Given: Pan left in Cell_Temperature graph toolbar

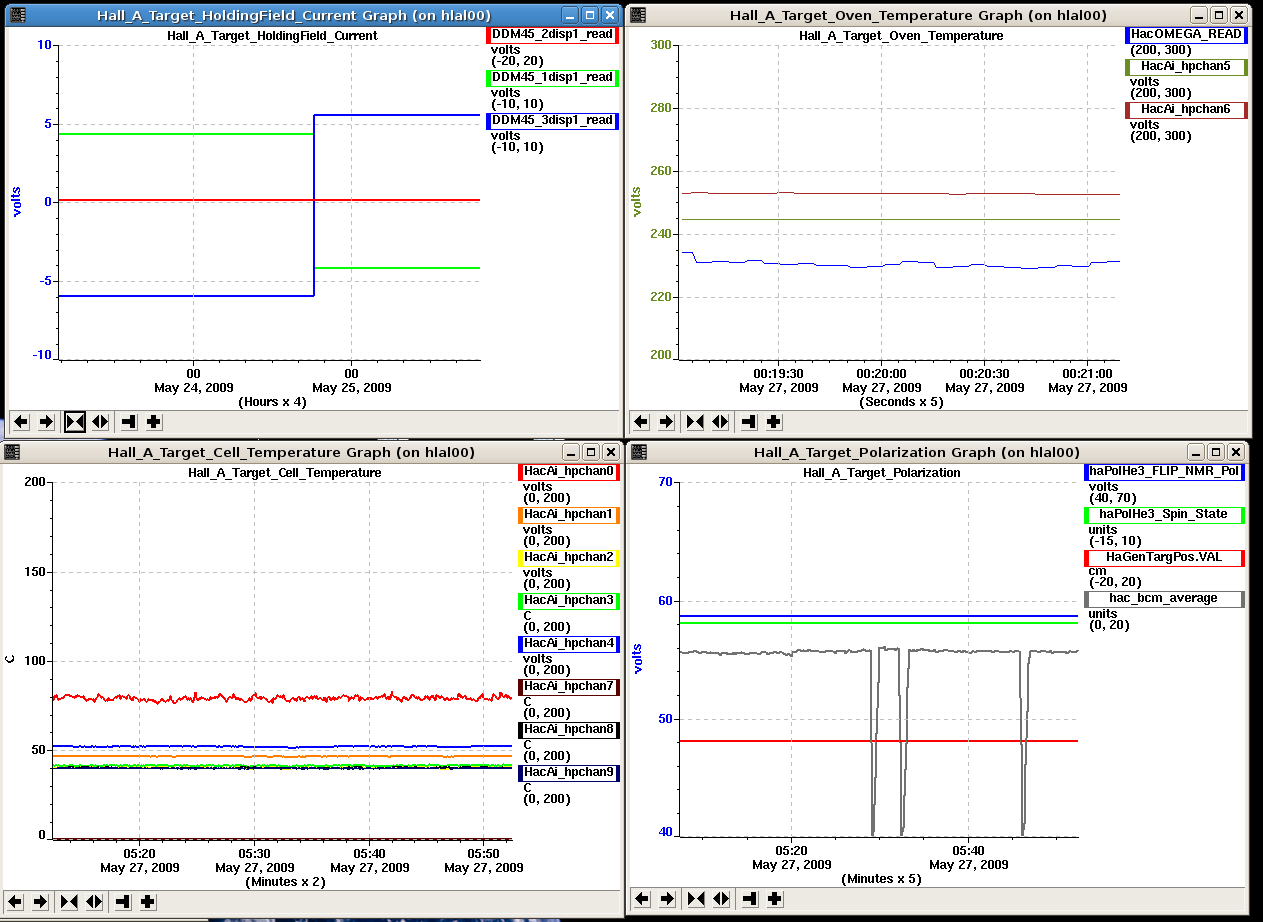Looking at the screenshot, I should tap(16, 901).
